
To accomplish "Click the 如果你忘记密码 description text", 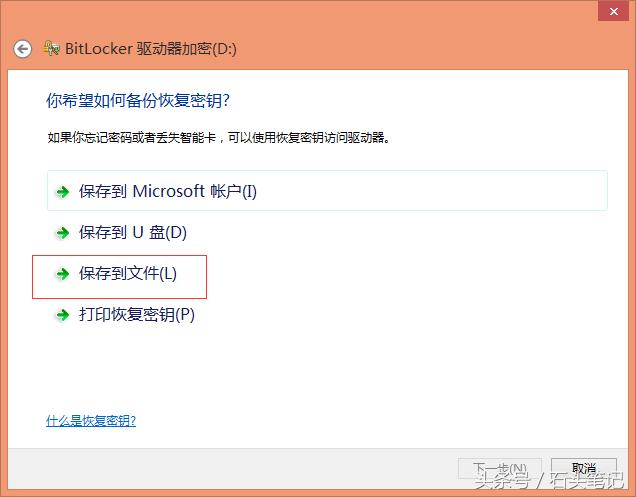I will [x=219, y=138].
